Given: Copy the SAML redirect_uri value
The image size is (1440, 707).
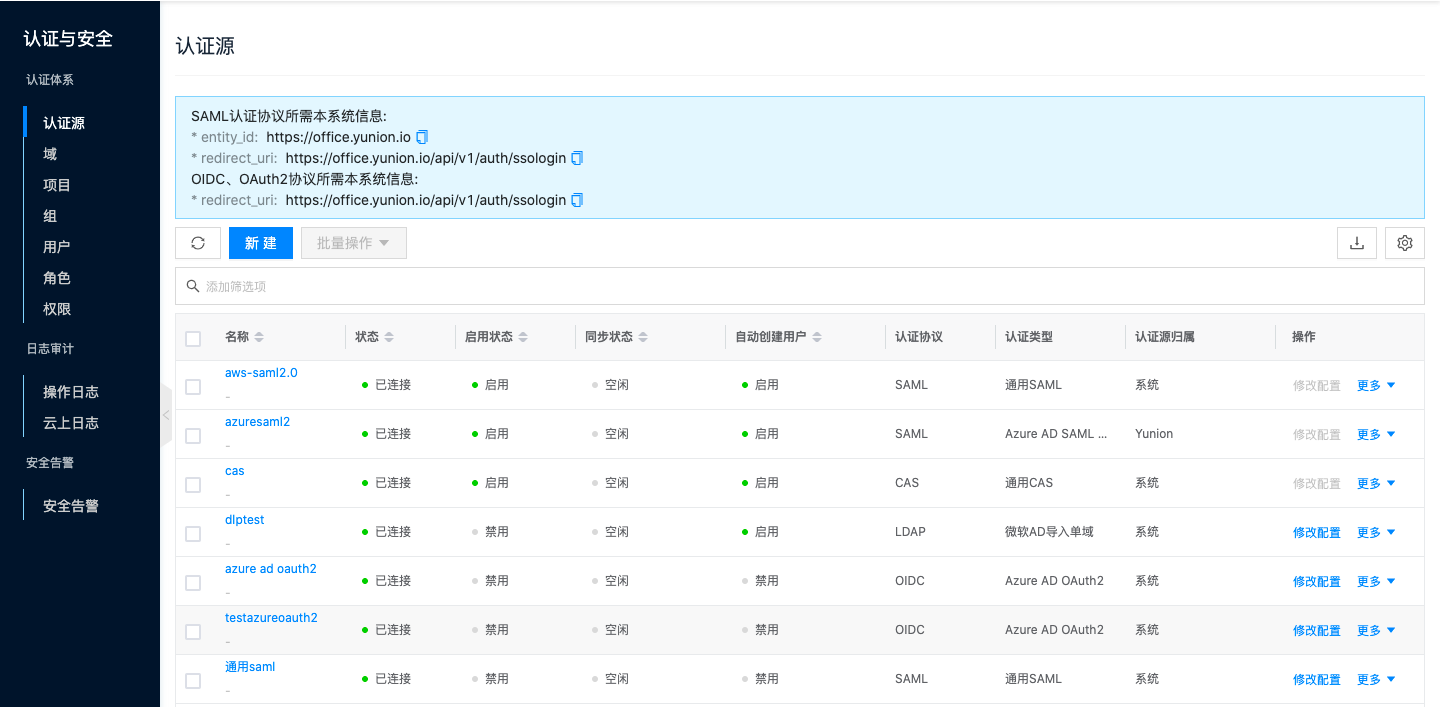Looking at the screenshot, I should tap(577, 158).
